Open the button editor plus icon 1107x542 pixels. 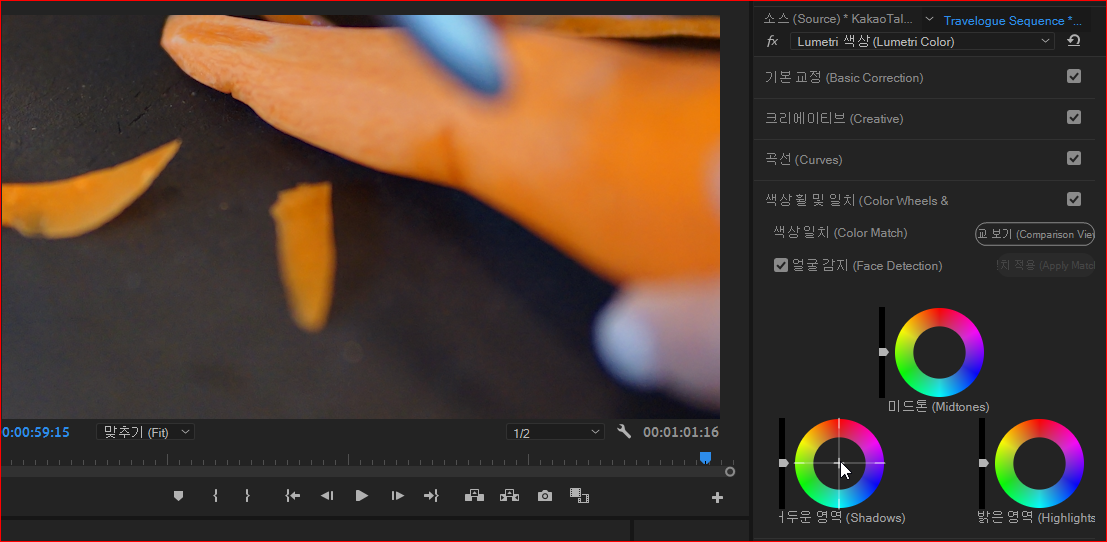tap(717, 498)
